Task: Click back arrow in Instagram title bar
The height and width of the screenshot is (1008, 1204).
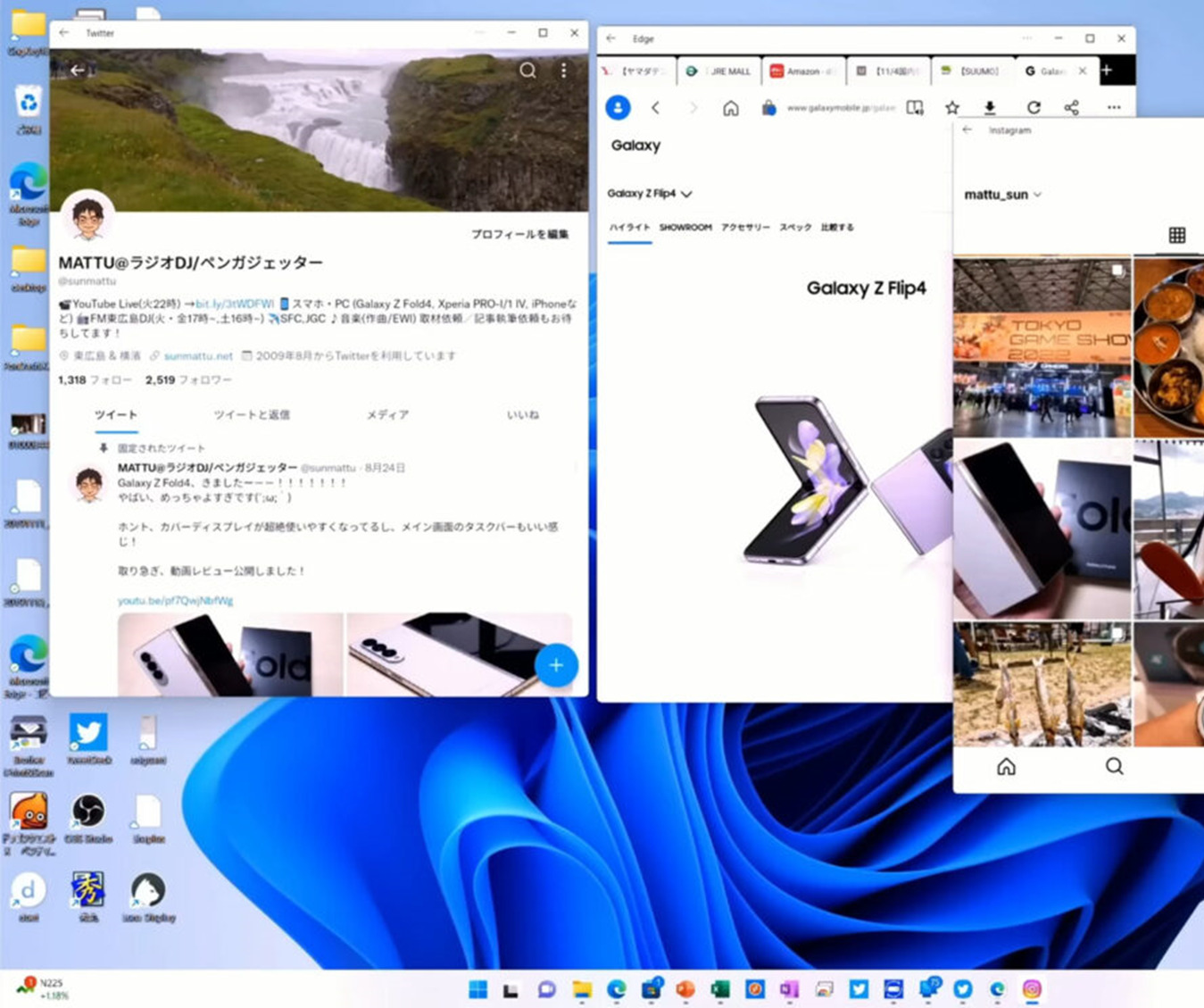Action: coord(967,129)
